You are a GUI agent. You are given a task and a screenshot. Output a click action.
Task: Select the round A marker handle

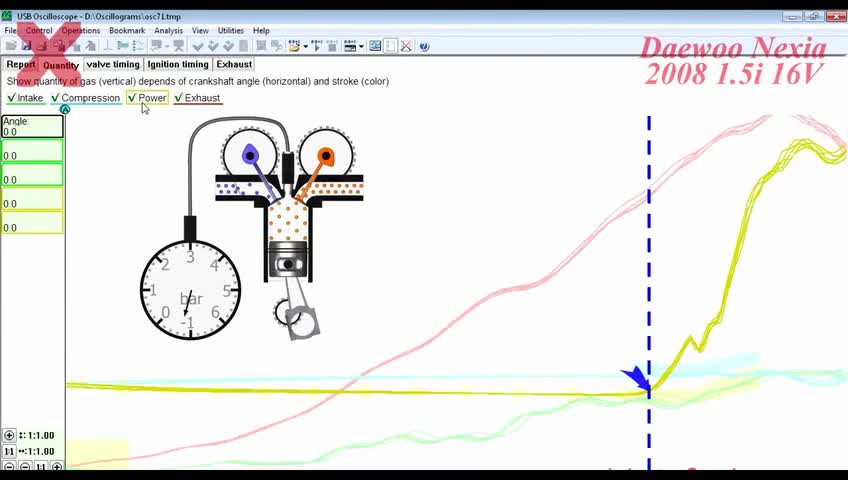[x=65, y=109]
